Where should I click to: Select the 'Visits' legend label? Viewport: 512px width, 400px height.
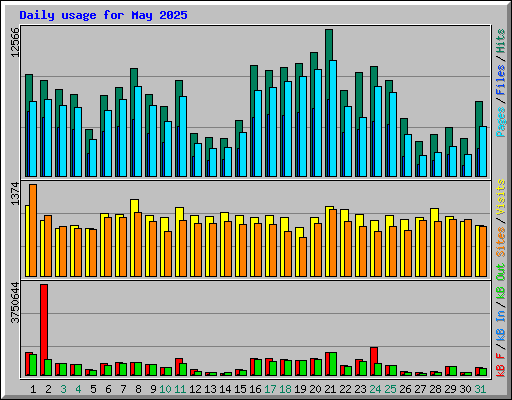pyautogui.click(x=501, y=198)
